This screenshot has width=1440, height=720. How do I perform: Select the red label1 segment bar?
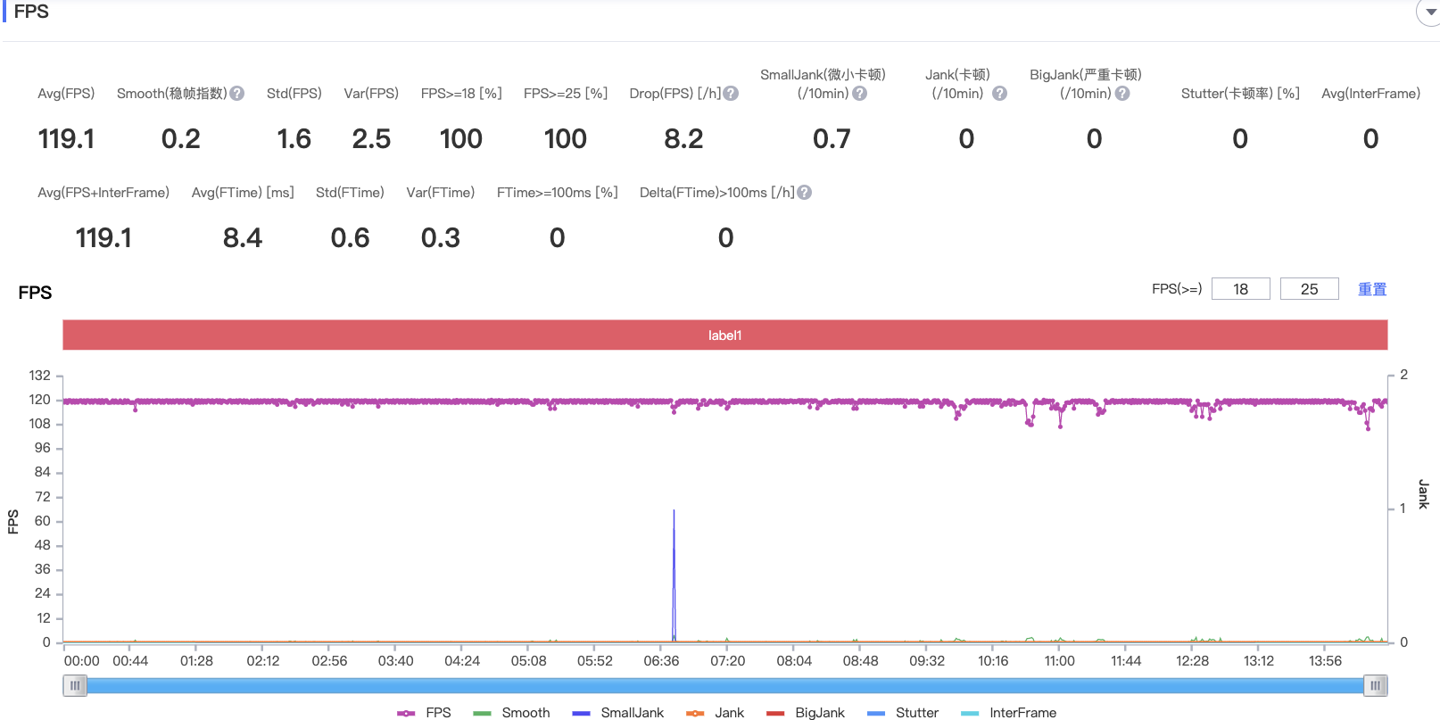[725, 335]
